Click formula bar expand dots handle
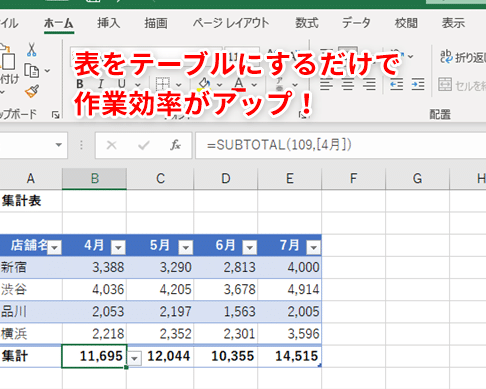The height and width of the screenshot is (389, 486). click(81, 145)
